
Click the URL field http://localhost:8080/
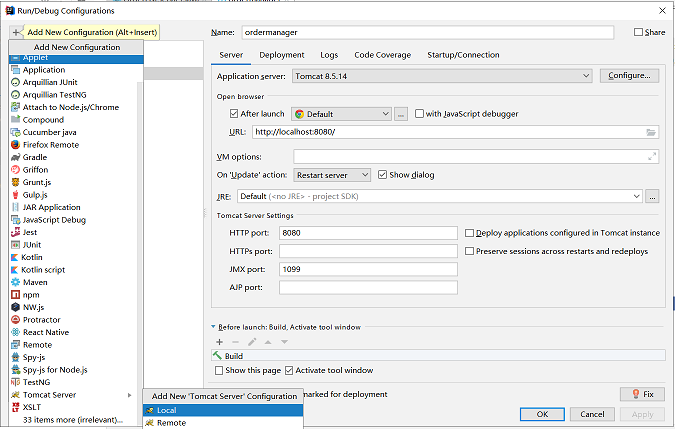click(455, 132)
